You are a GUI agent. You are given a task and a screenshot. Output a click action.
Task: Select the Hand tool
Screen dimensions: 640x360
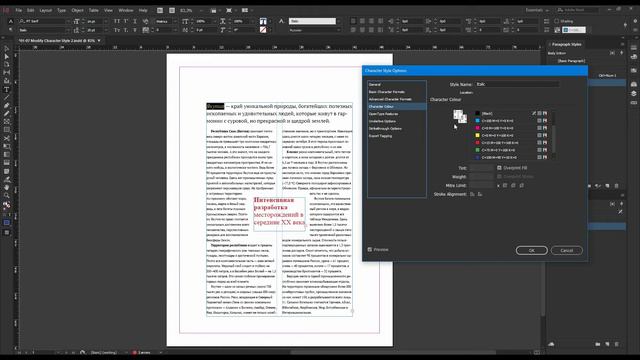tap(7, 188)
